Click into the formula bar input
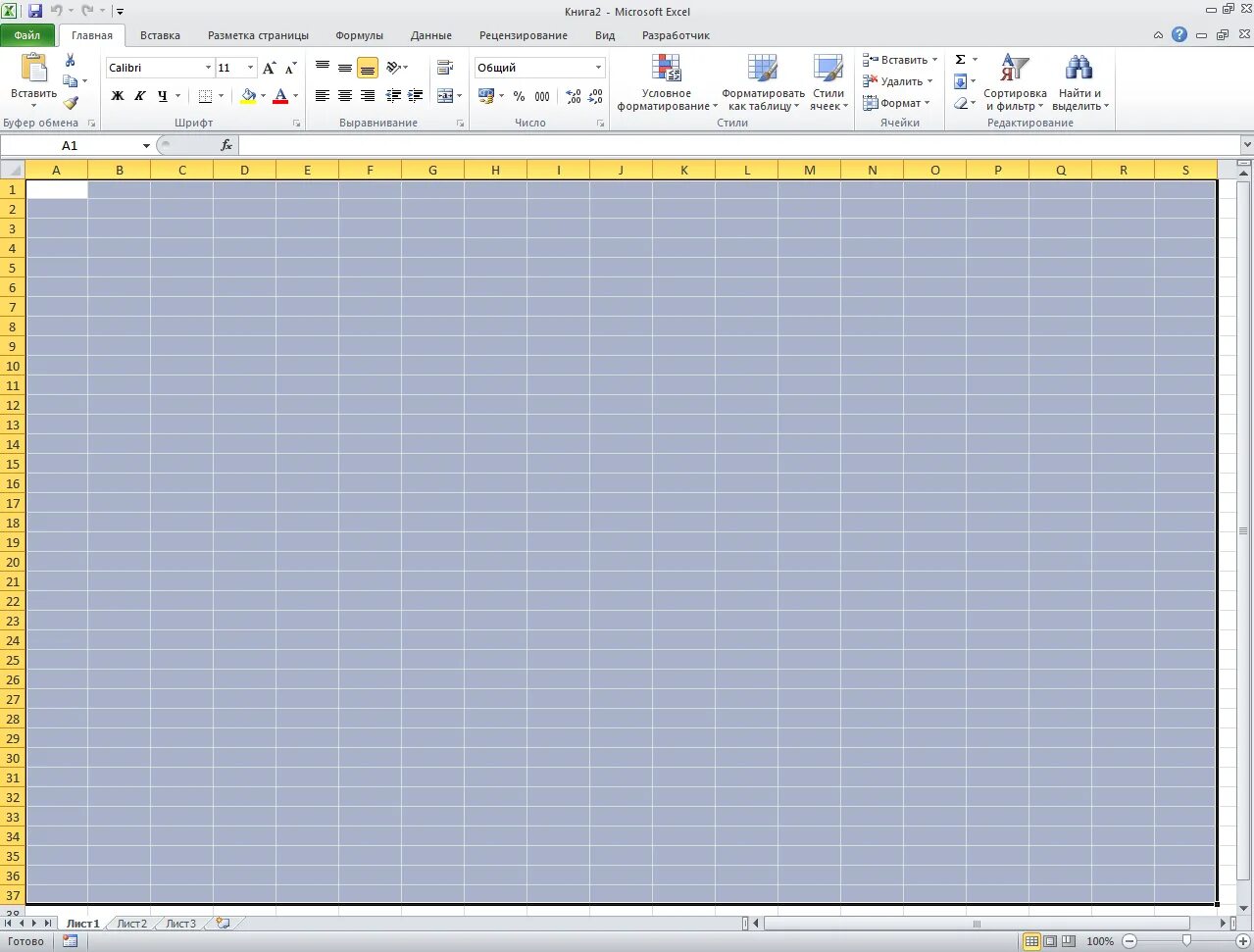Screen dimensions: 1254x952 pyautogui.click(x=738, y=145)
